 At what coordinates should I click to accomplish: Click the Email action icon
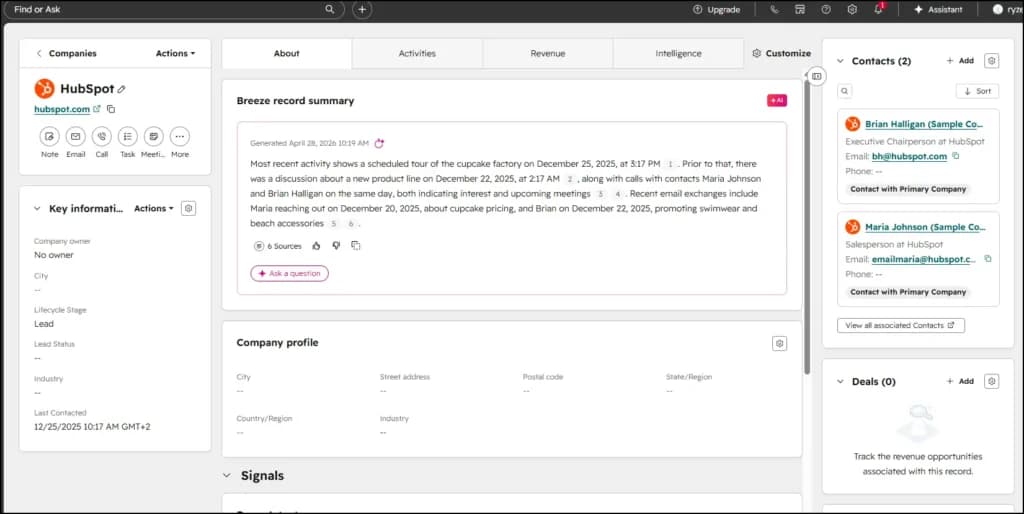[76, 137]
